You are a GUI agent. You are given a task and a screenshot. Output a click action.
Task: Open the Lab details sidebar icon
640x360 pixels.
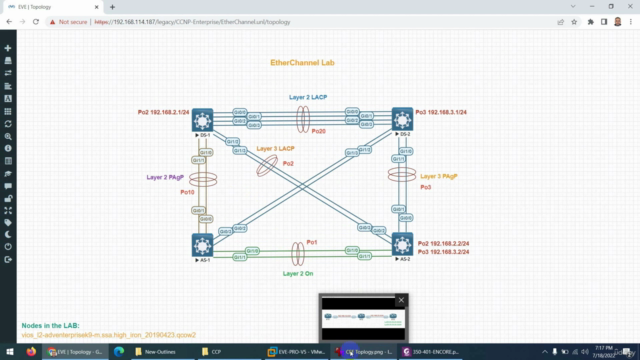tap(8, 161)
